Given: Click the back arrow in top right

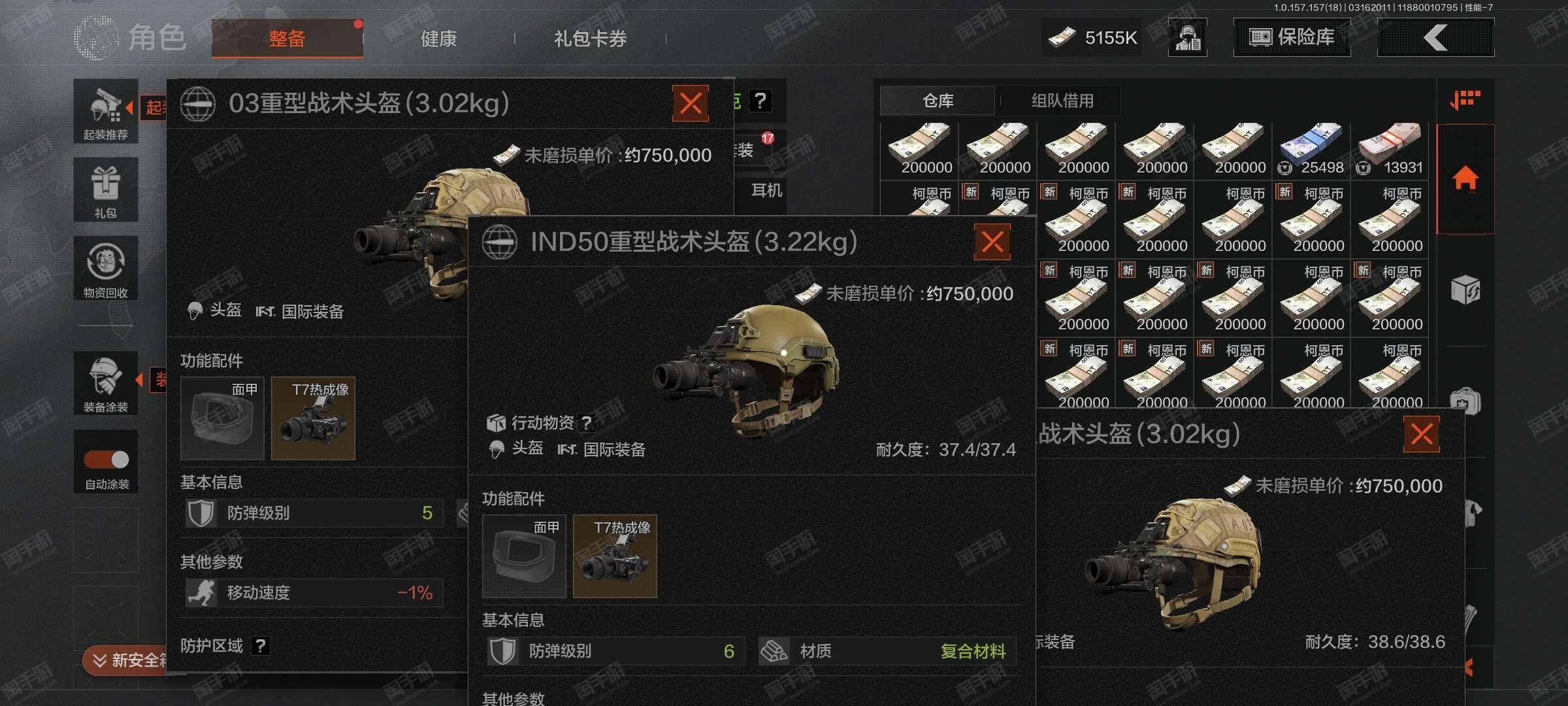Looking at the screenshot, I should pyautogui.click(x=1435, y=38).
